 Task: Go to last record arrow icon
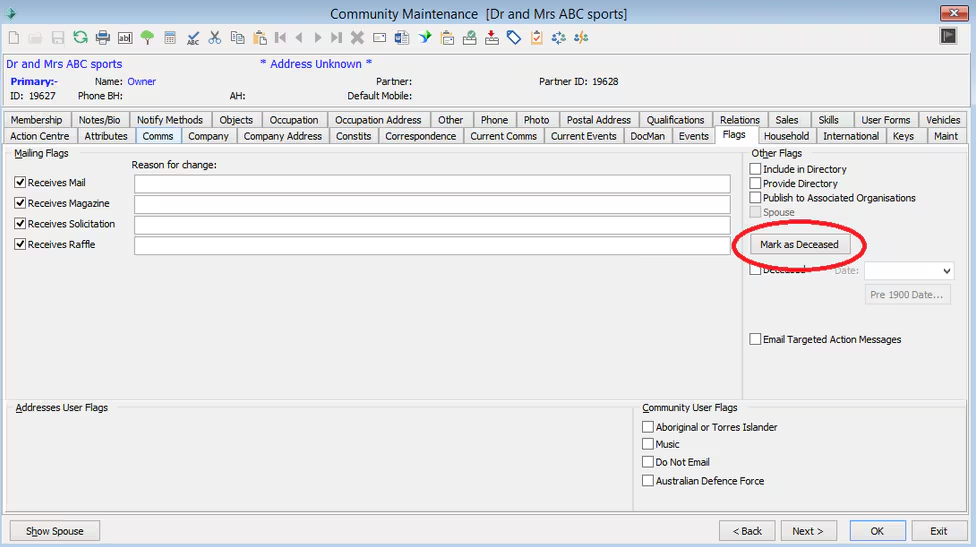click(337, 38)
